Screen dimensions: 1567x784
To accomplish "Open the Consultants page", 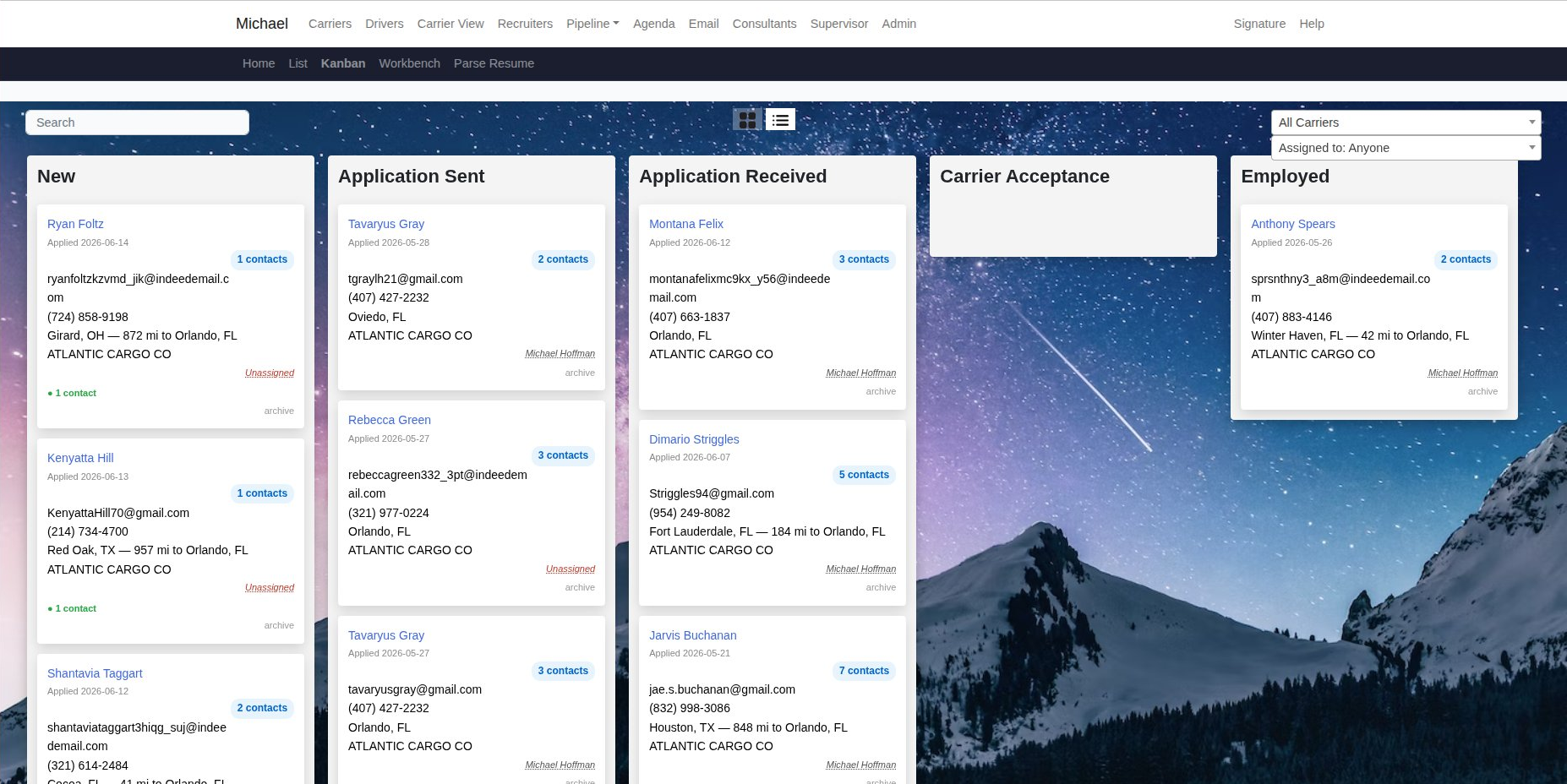I will pos(764,24).
